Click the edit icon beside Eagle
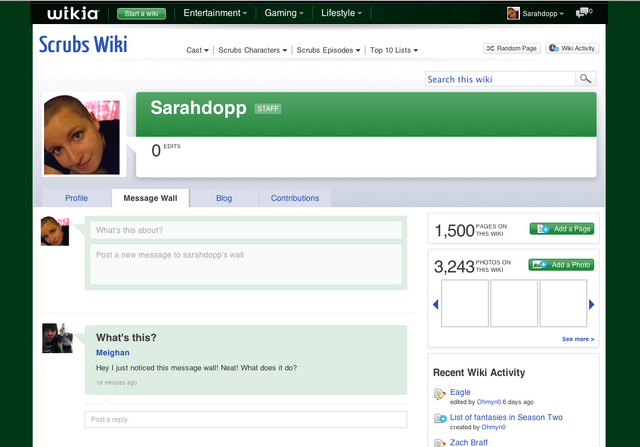 point(440,394)
